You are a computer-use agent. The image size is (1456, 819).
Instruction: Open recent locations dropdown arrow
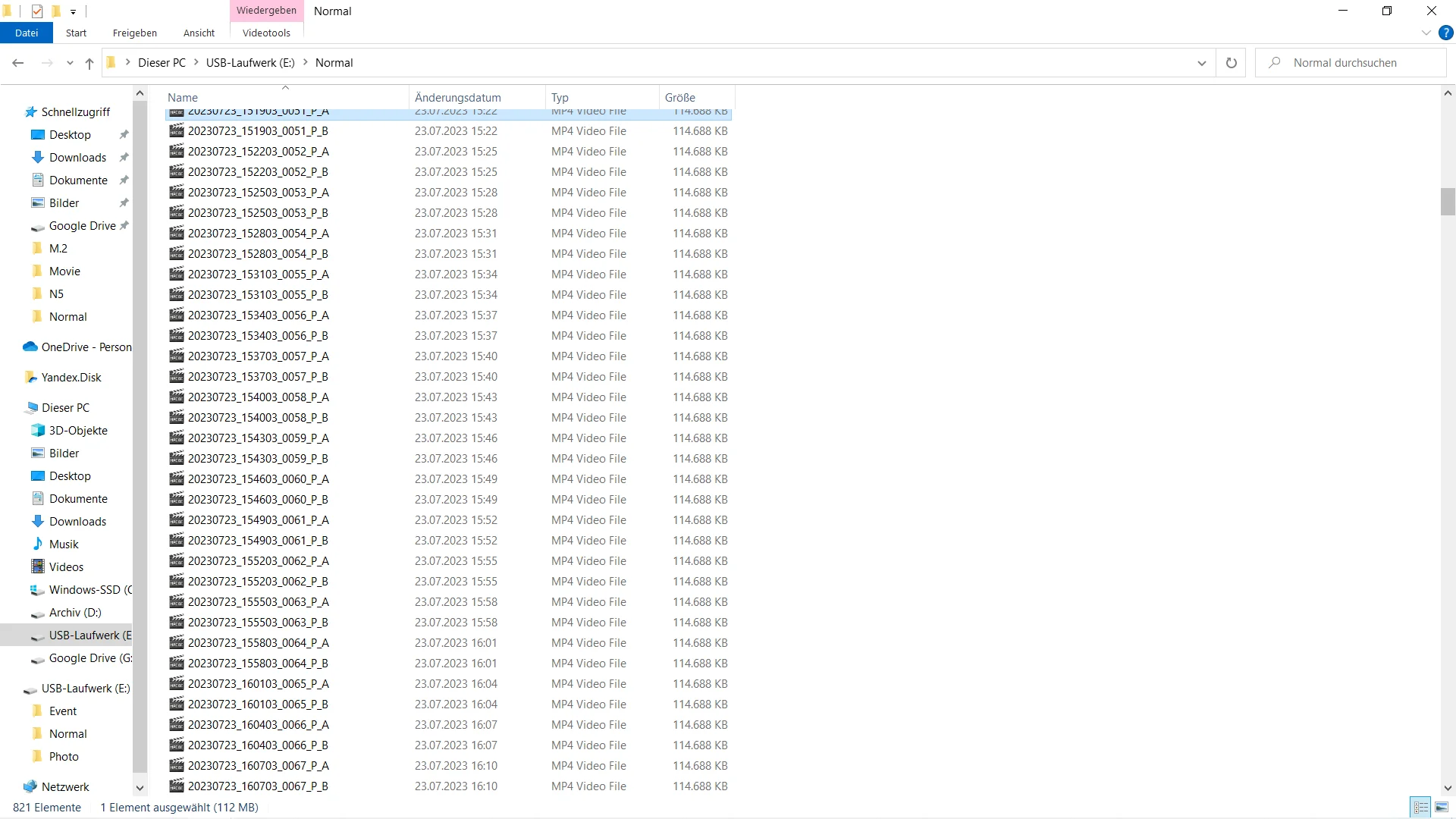pyautogui.click(x=70, y=63)
